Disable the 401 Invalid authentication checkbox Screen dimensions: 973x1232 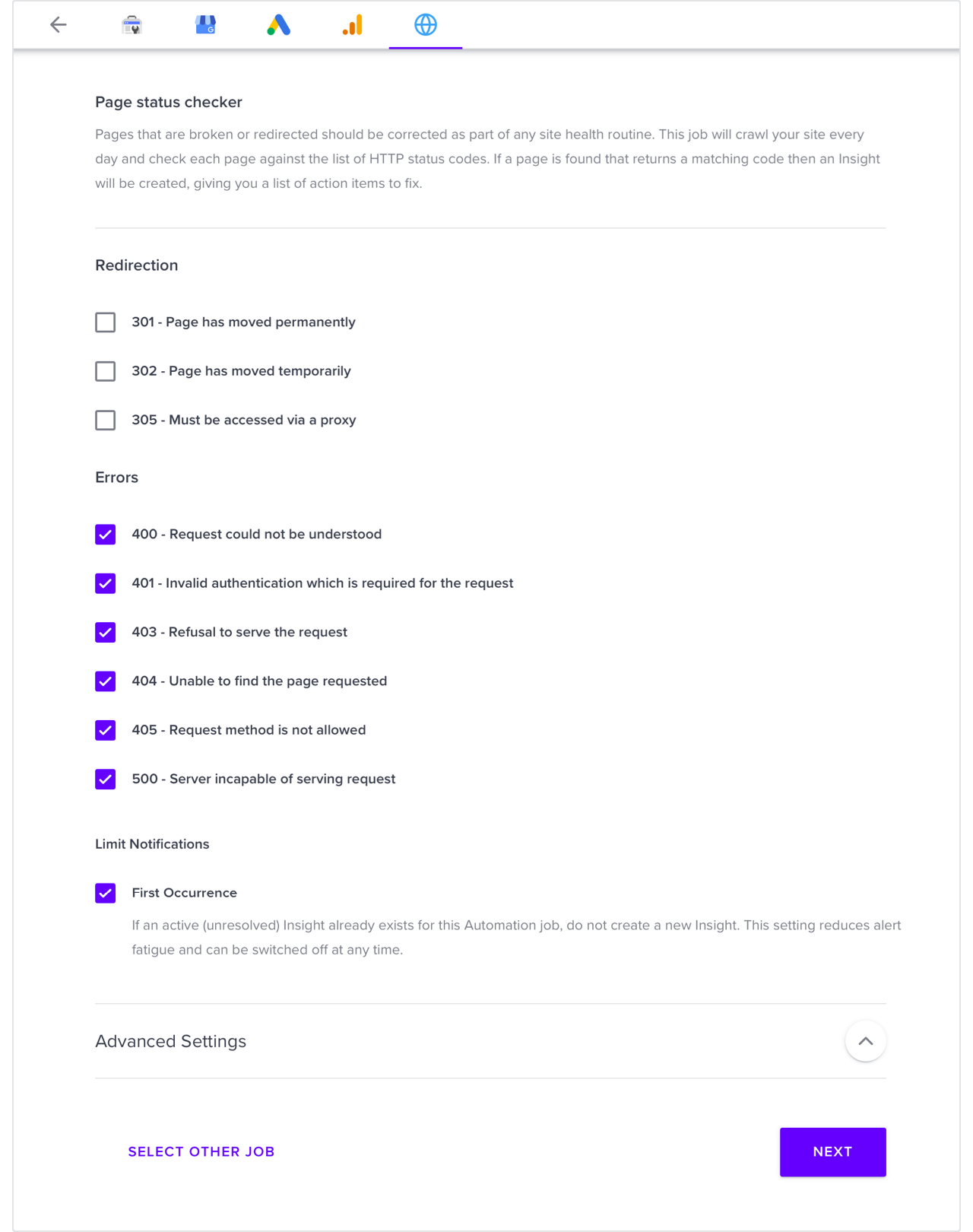pyautogui.click(x=106, y=583)
